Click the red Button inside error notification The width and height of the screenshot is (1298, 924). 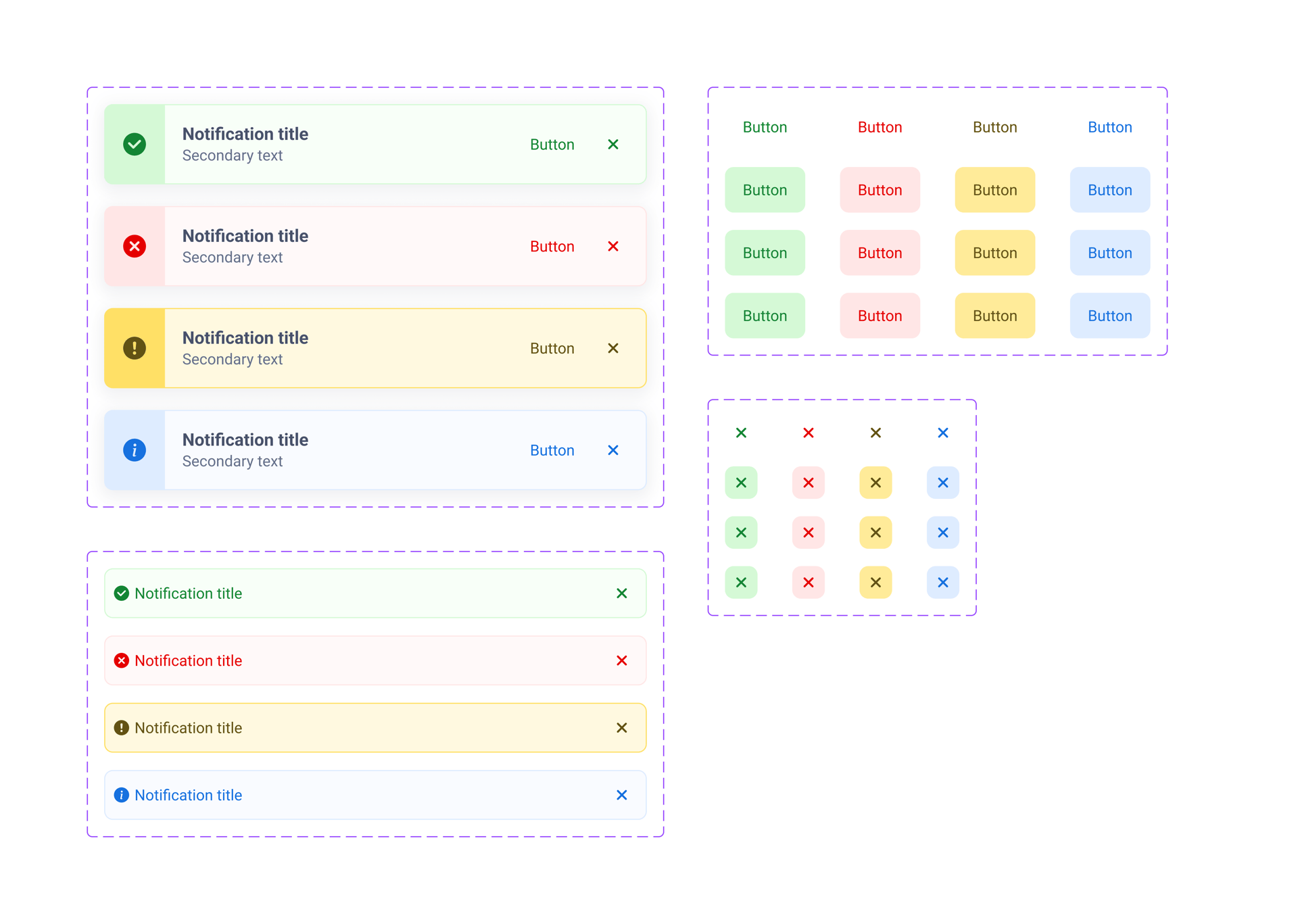click(x=552, y=247)
